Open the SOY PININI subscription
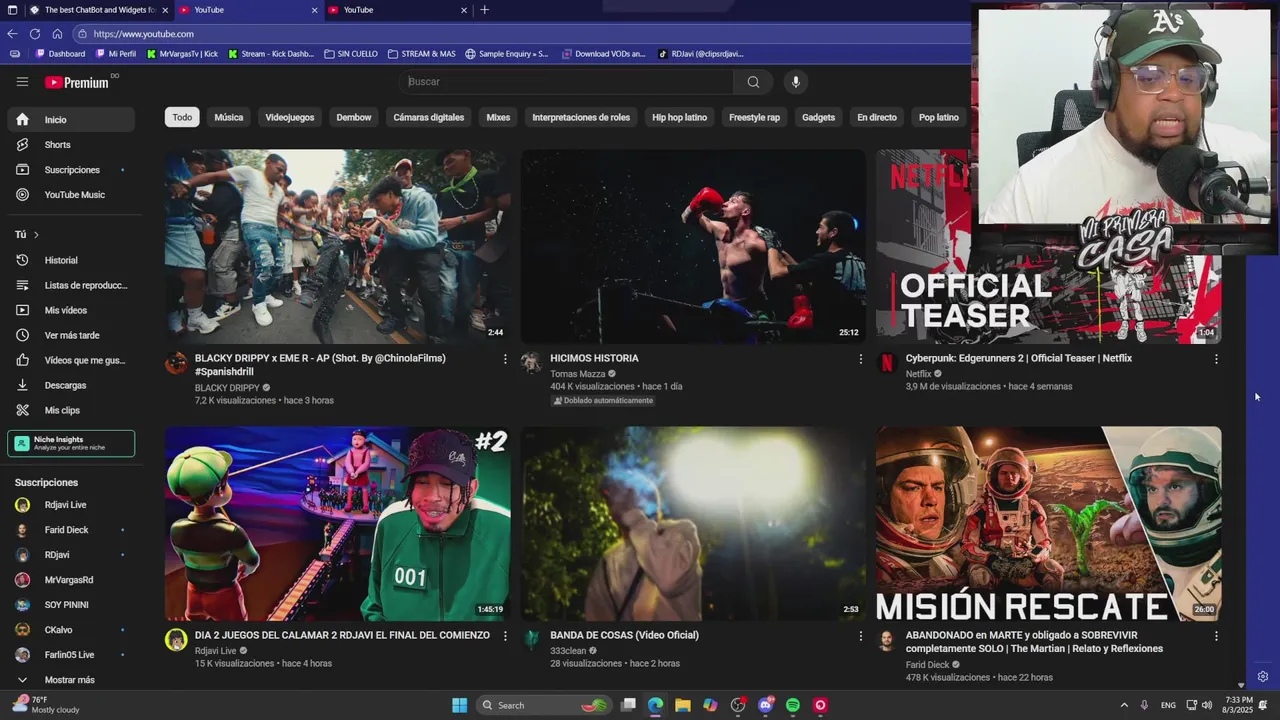This screenshot has width=1280, height=720. [x=71, y=605]
